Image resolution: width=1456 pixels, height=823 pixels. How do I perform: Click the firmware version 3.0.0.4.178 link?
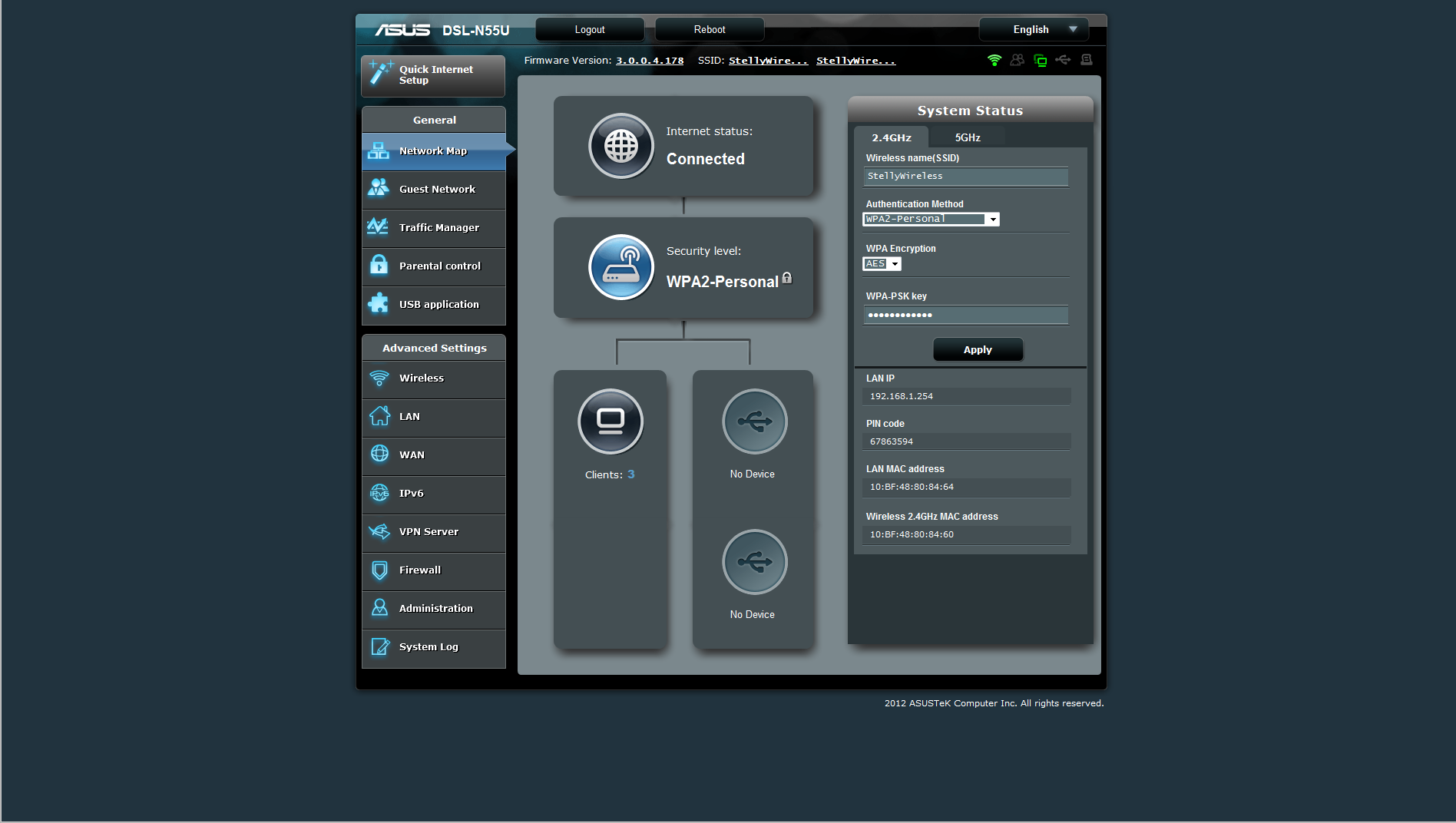pyautogui.click(x=650, y=61)
